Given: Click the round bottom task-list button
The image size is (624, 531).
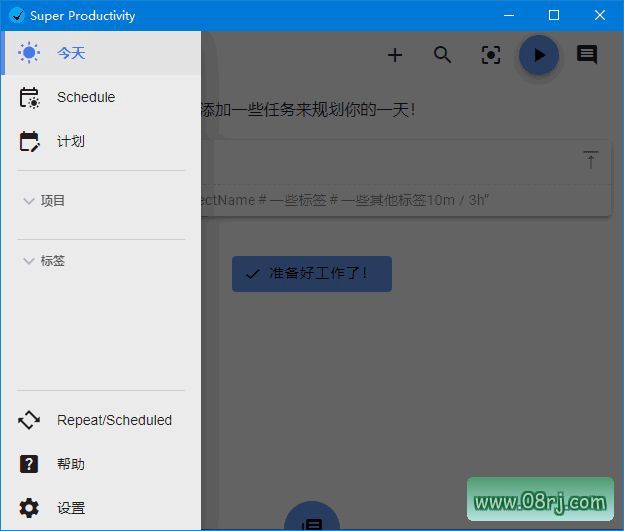Looking at the screenshot, I should click(x=312, y=516).
